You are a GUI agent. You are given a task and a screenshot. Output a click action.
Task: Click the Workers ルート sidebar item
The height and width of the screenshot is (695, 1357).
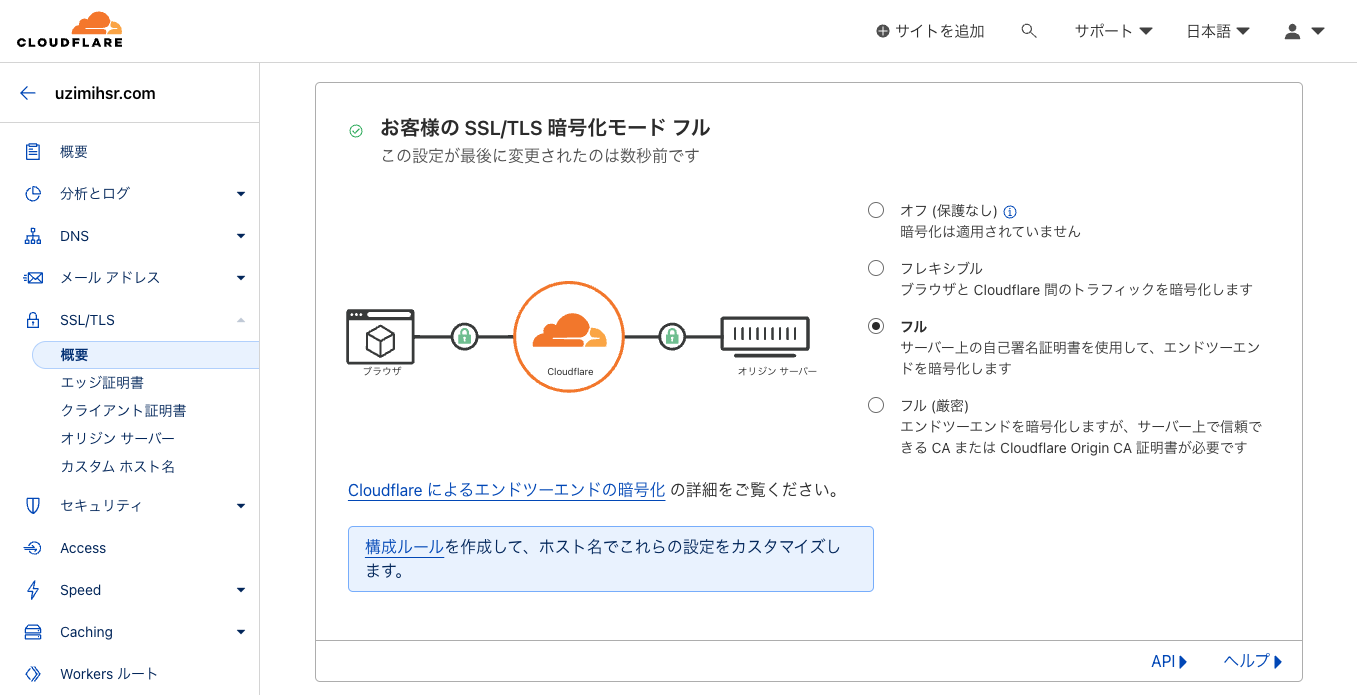(x=109, y=674)
